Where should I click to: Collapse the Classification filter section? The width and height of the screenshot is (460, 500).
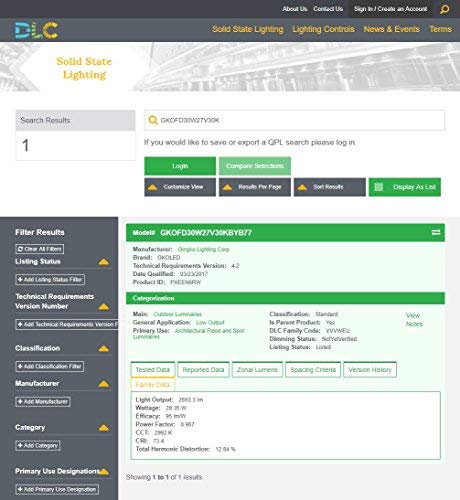click(104, 349)
